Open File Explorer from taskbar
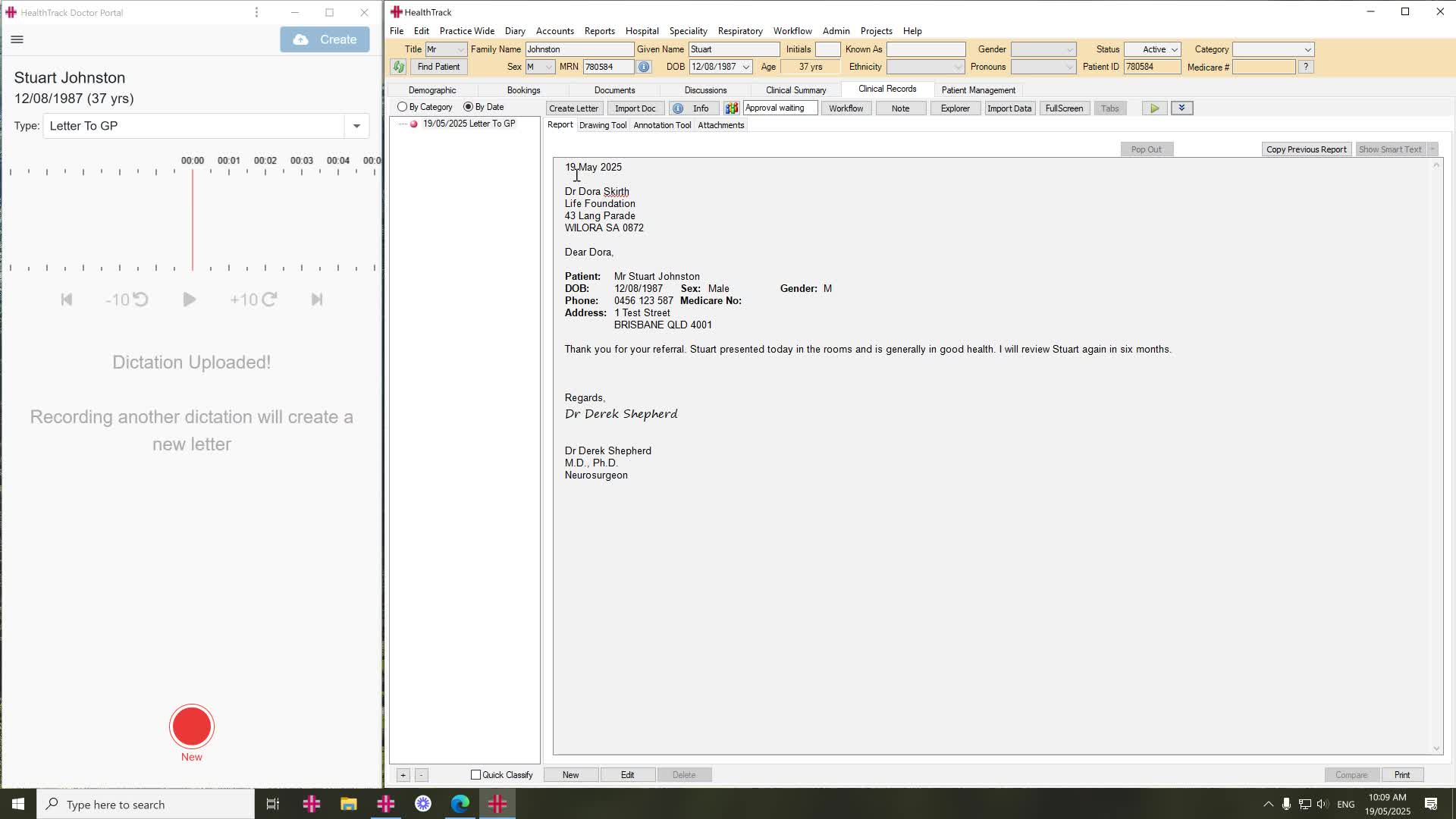 click(348, 804)
